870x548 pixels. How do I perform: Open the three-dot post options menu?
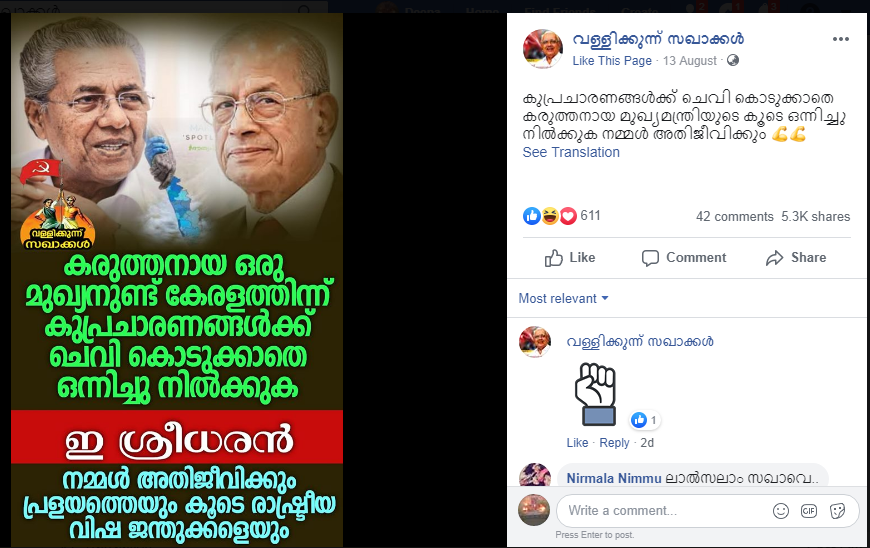[841, 39]
